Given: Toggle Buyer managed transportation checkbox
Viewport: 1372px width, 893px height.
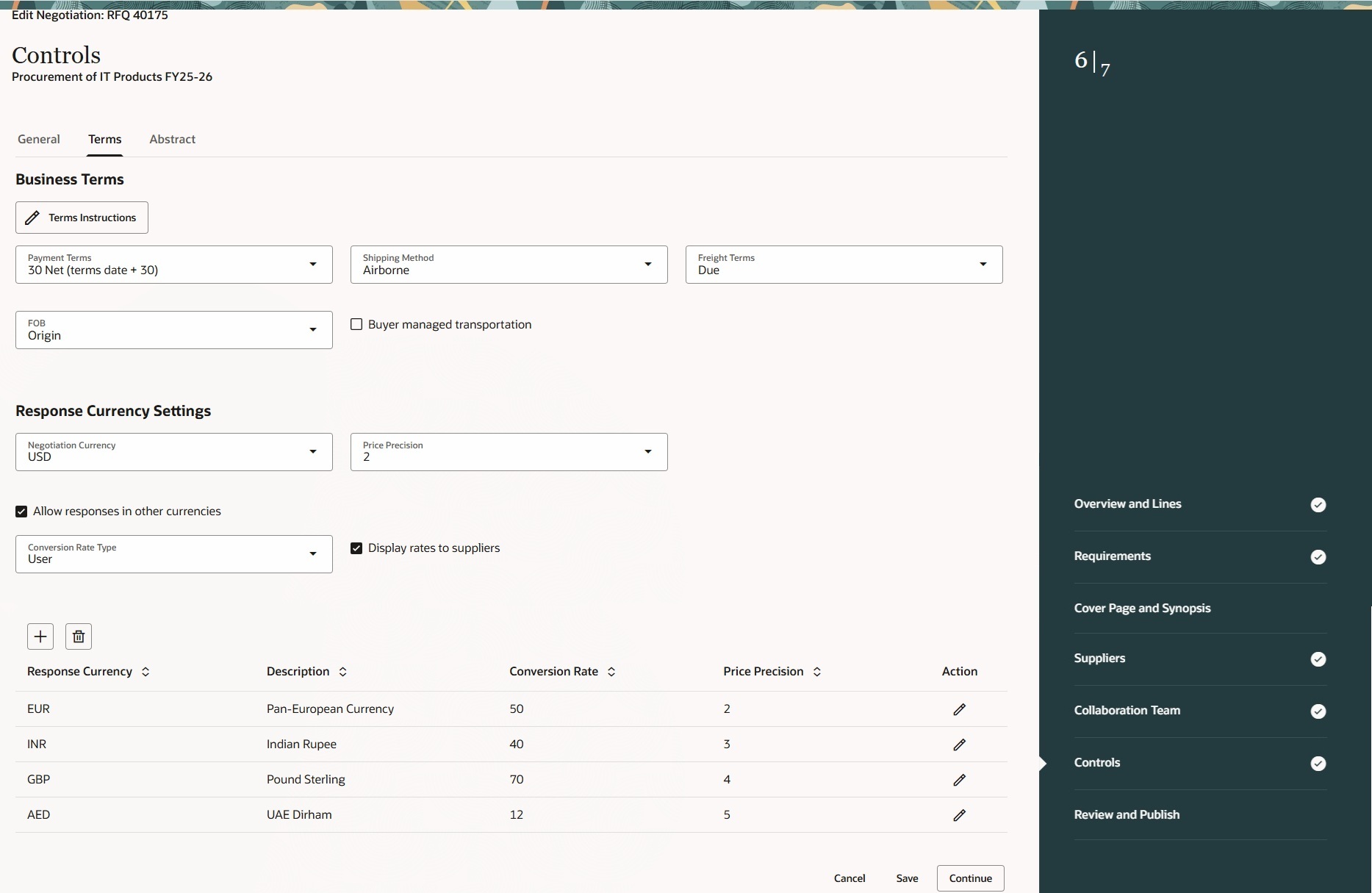Looking at the screenshot, I should pyautogui.click(x=356, y=324).
